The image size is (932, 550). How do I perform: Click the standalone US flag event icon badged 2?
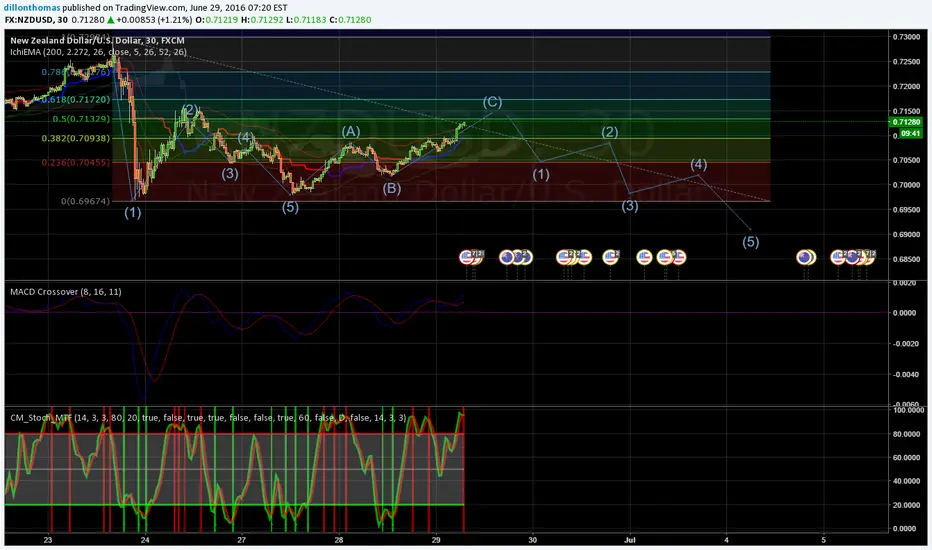coord(610,257)
